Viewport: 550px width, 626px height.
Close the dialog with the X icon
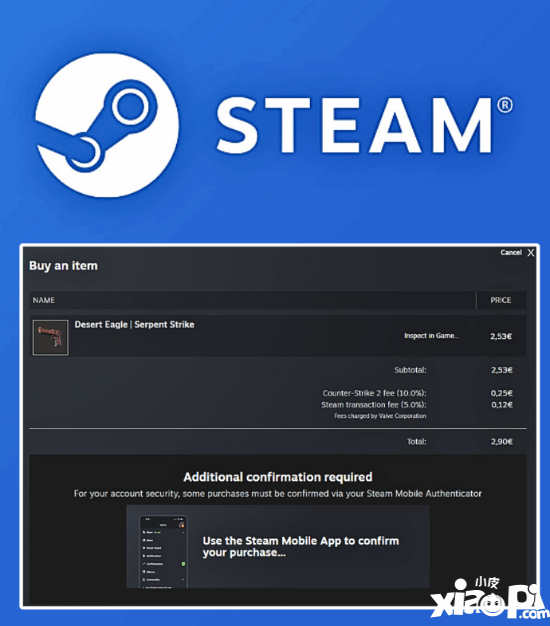coord(530,253)
